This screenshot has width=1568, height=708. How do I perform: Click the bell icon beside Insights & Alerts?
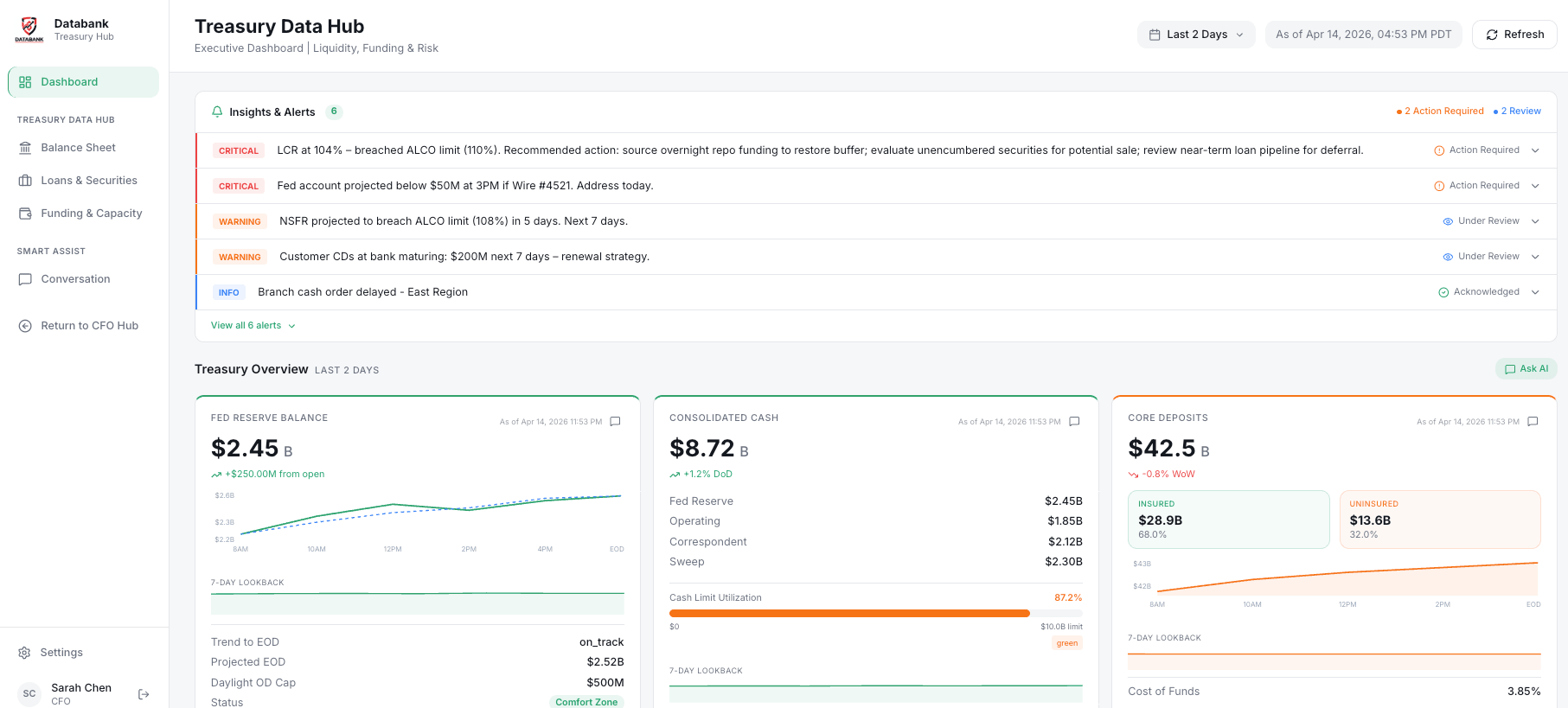pos(217,112)
